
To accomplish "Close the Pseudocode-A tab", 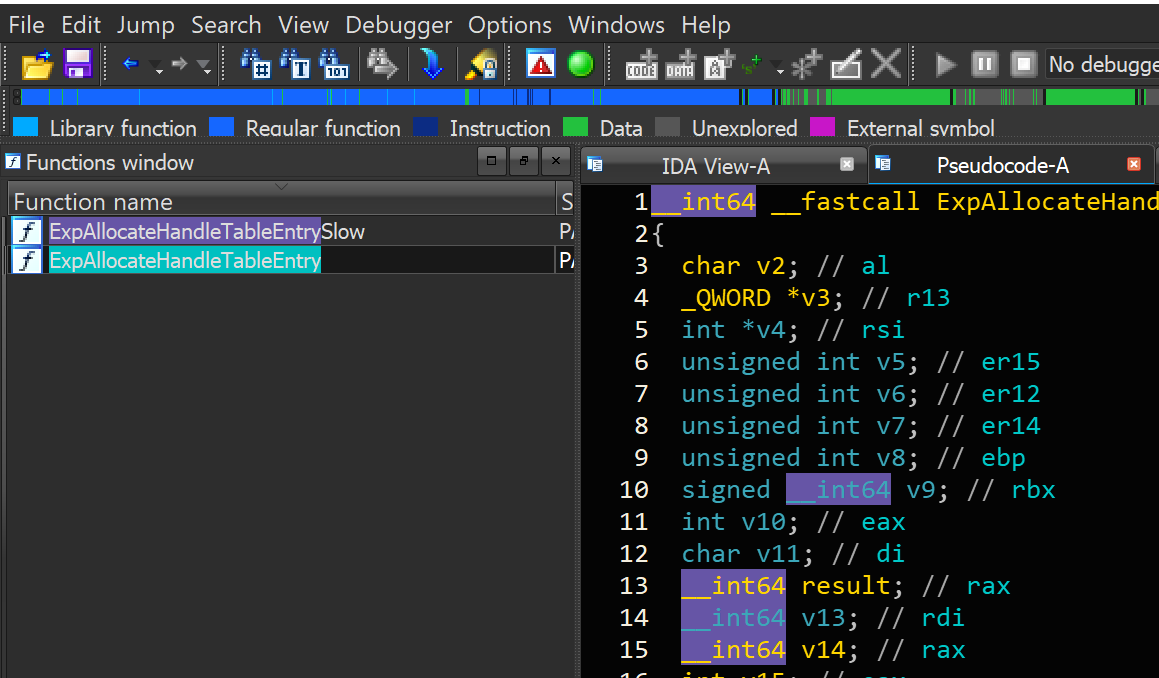I will coord(1134,164).
